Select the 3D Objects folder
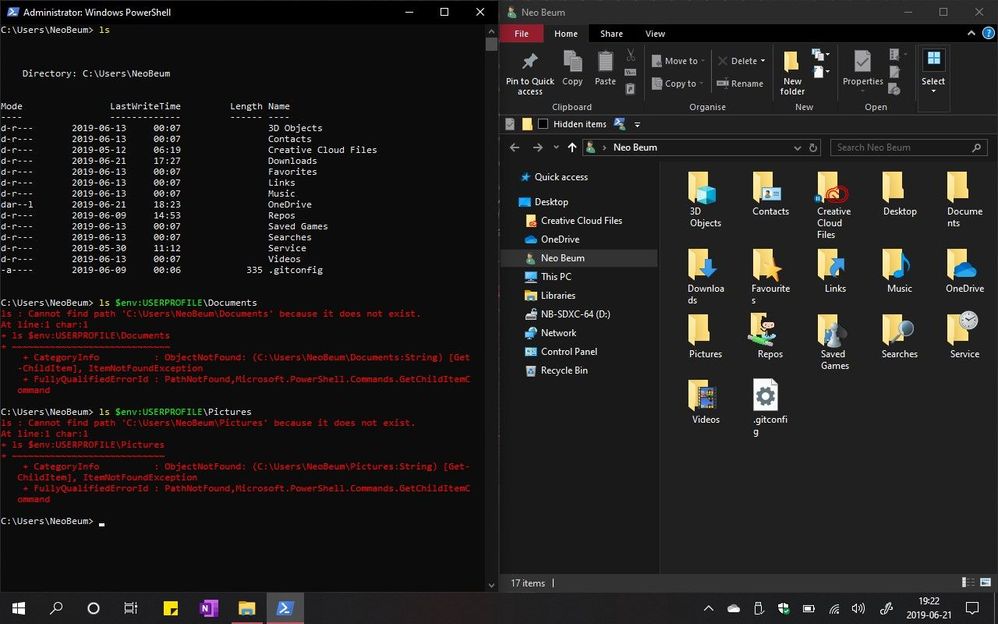The height and width of the screenshot is (624, 998). coord(705,199)
